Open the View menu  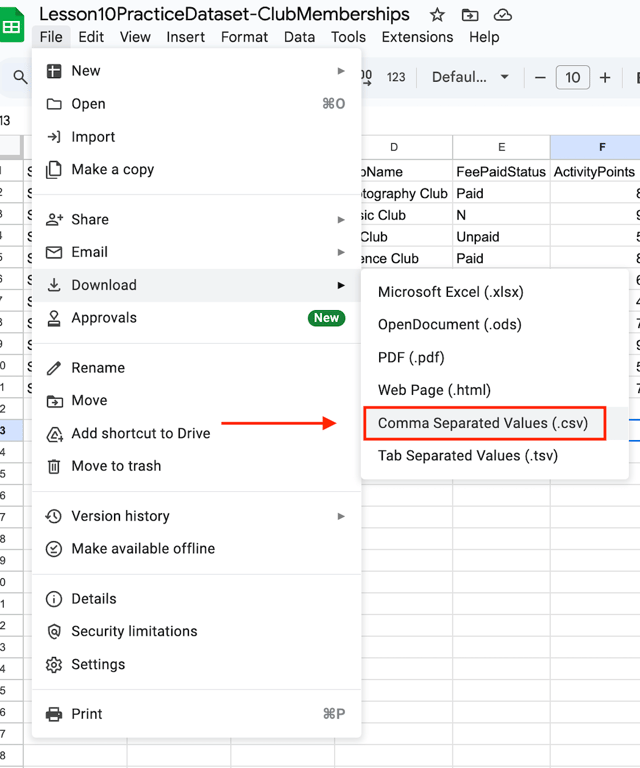tap(135, 37)
